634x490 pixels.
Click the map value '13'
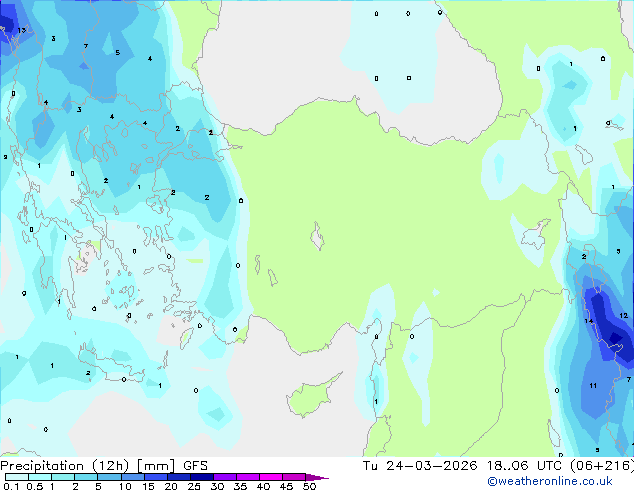(x=22, y=30)
